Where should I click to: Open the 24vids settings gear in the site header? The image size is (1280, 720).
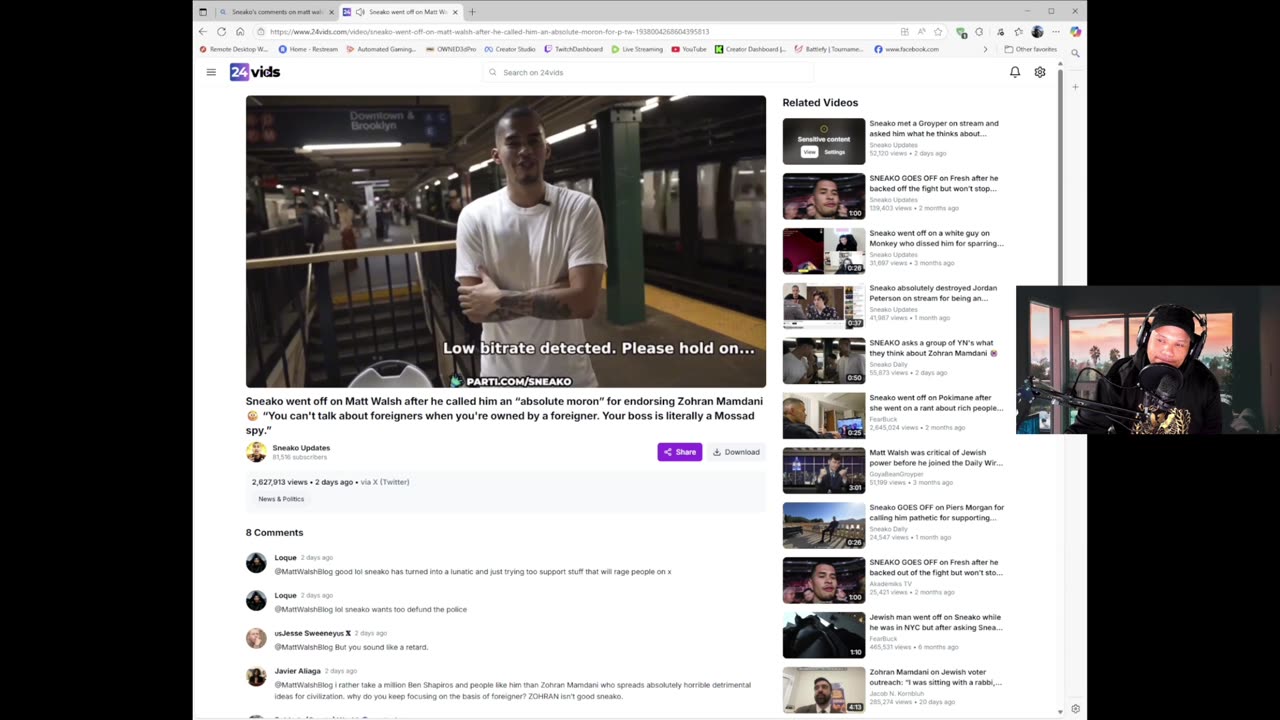(1040, 72)
